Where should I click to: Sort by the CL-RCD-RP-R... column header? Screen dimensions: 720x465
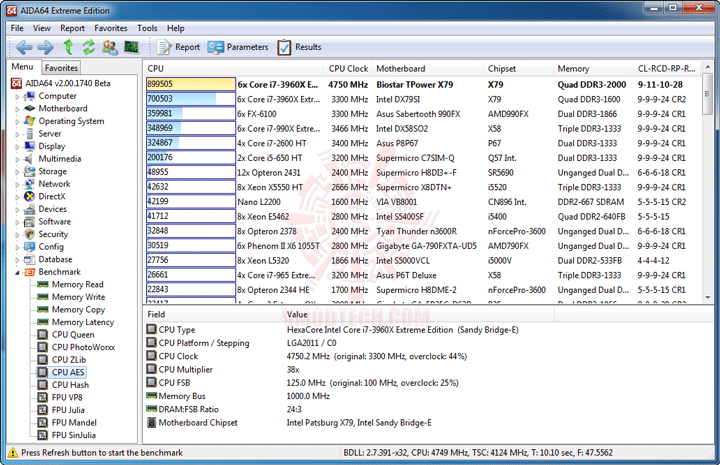click(667, 68)
